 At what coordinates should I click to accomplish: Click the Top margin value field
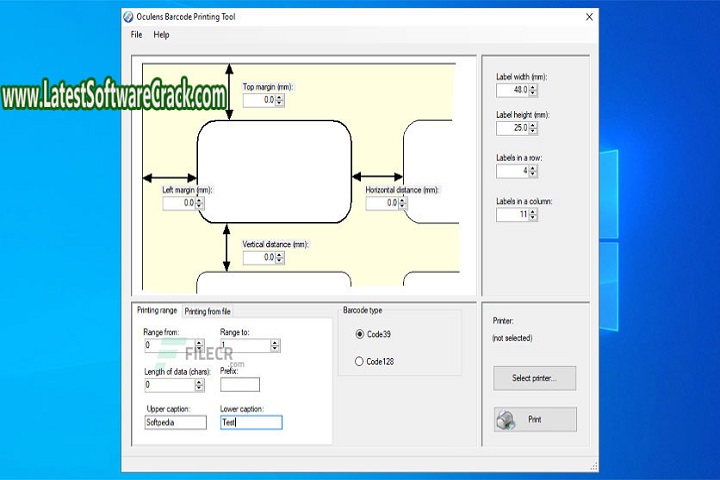click(259, 100)
